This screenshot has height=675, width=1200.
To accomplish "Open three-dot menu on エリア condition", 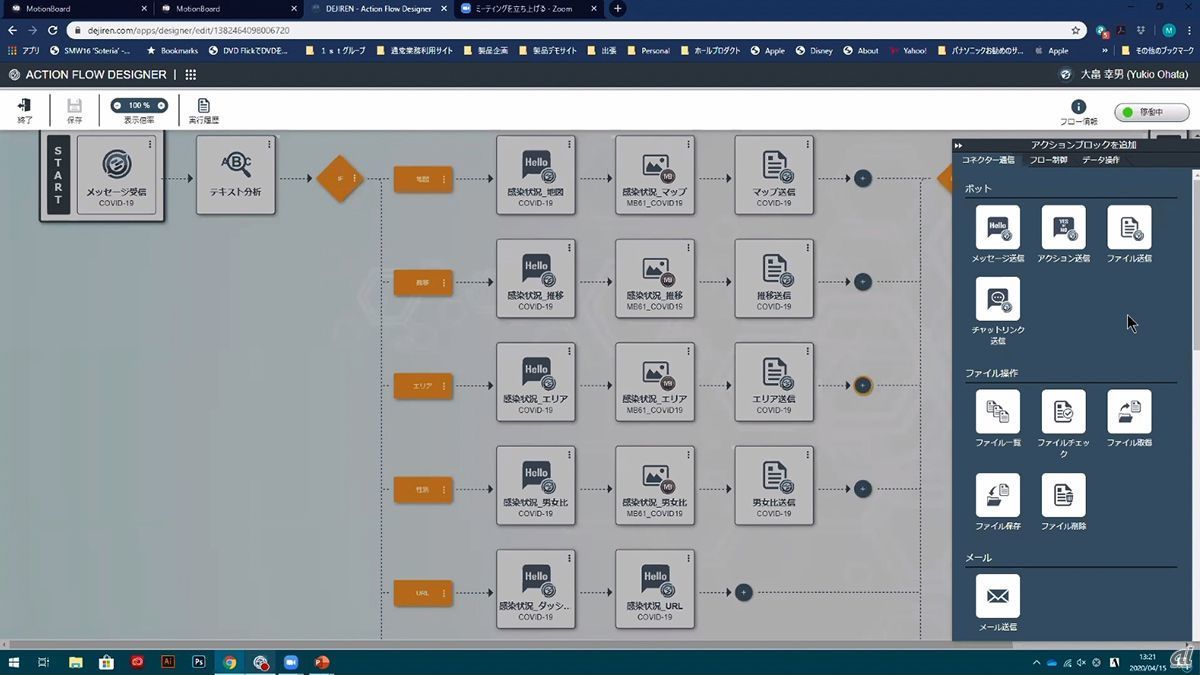I will pyautogui.click(x=444, y=386).
